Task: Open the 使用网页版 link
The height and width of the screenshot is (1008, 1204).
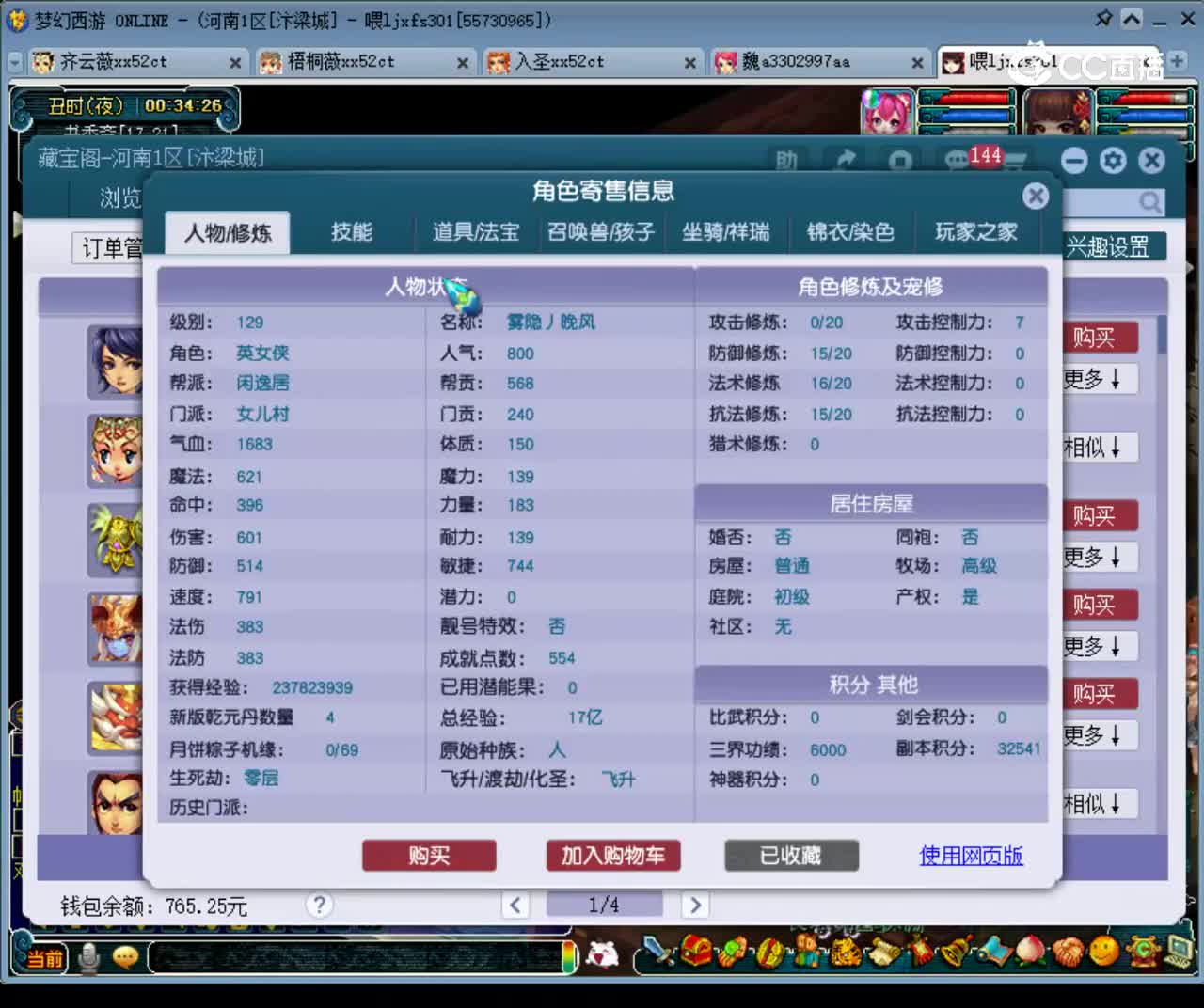Action: (x=970, y=856)
